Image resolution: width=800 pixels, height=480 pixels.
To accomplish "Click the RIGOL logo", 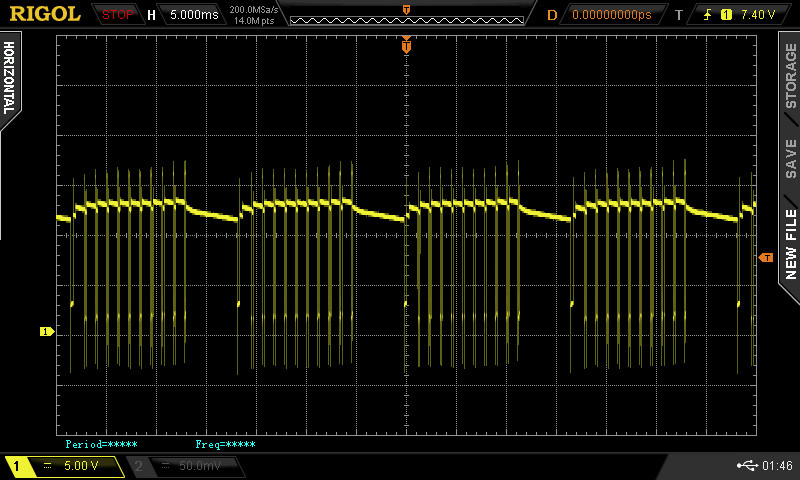I will tap(45, 14).
